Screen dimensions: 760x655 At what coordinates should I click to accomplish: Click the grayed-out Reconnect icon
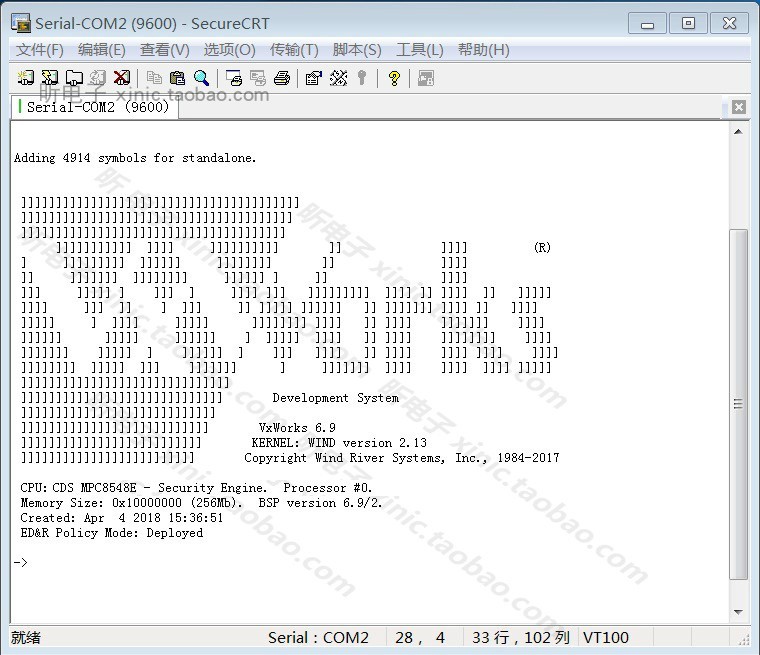[98, 78]
